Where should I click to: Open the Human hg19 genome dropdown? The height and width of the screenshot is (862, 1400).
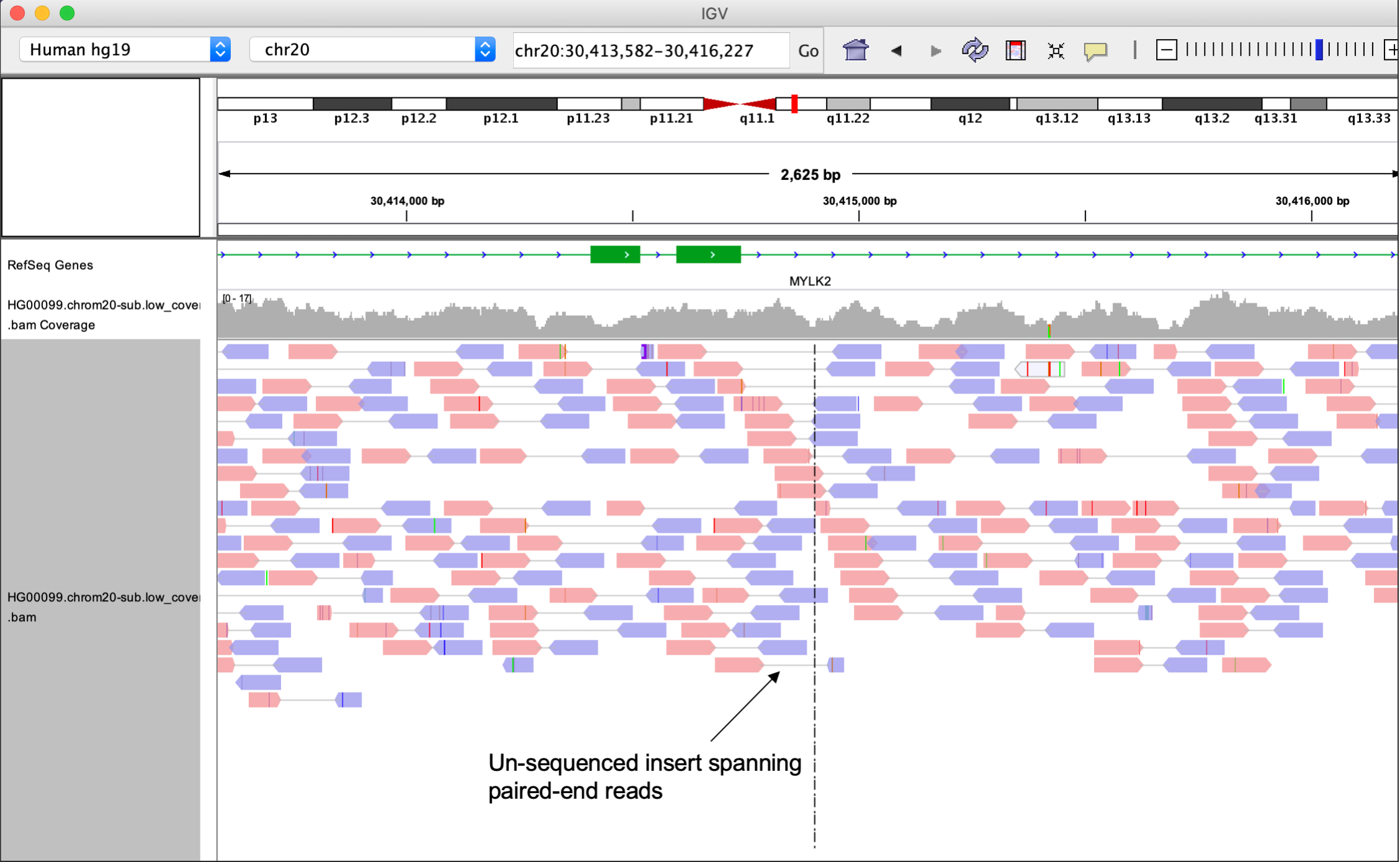125,50
